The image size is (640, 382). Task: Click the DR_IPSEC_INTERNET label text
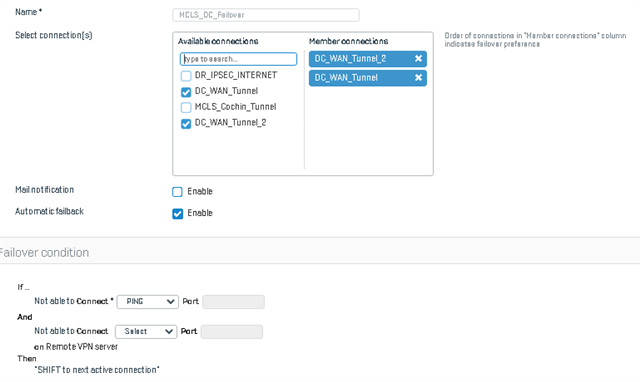[x=236, y=75]
